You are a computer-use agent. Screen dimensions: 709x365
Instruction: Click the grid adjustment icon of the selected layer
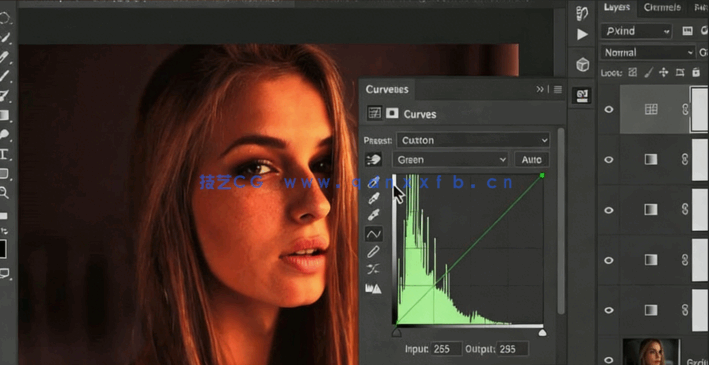pyautogui.click(x=651, y=109)
